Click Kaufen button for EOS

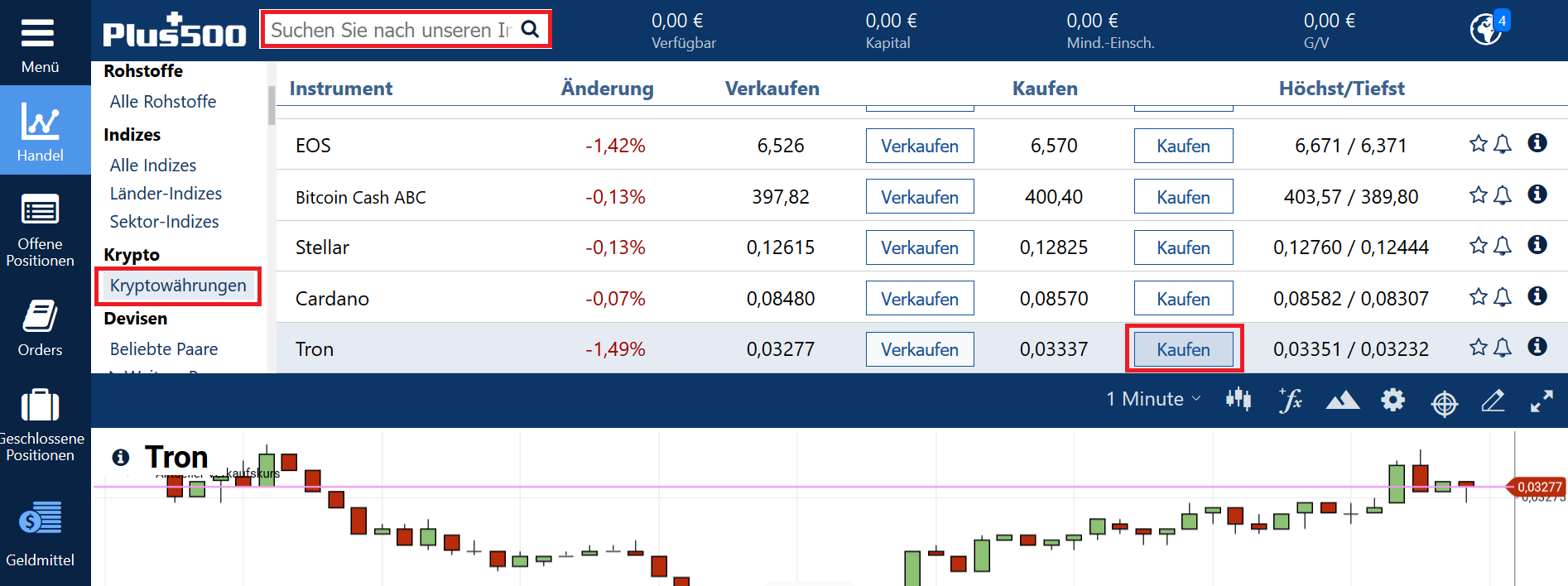pos(1183,146)
